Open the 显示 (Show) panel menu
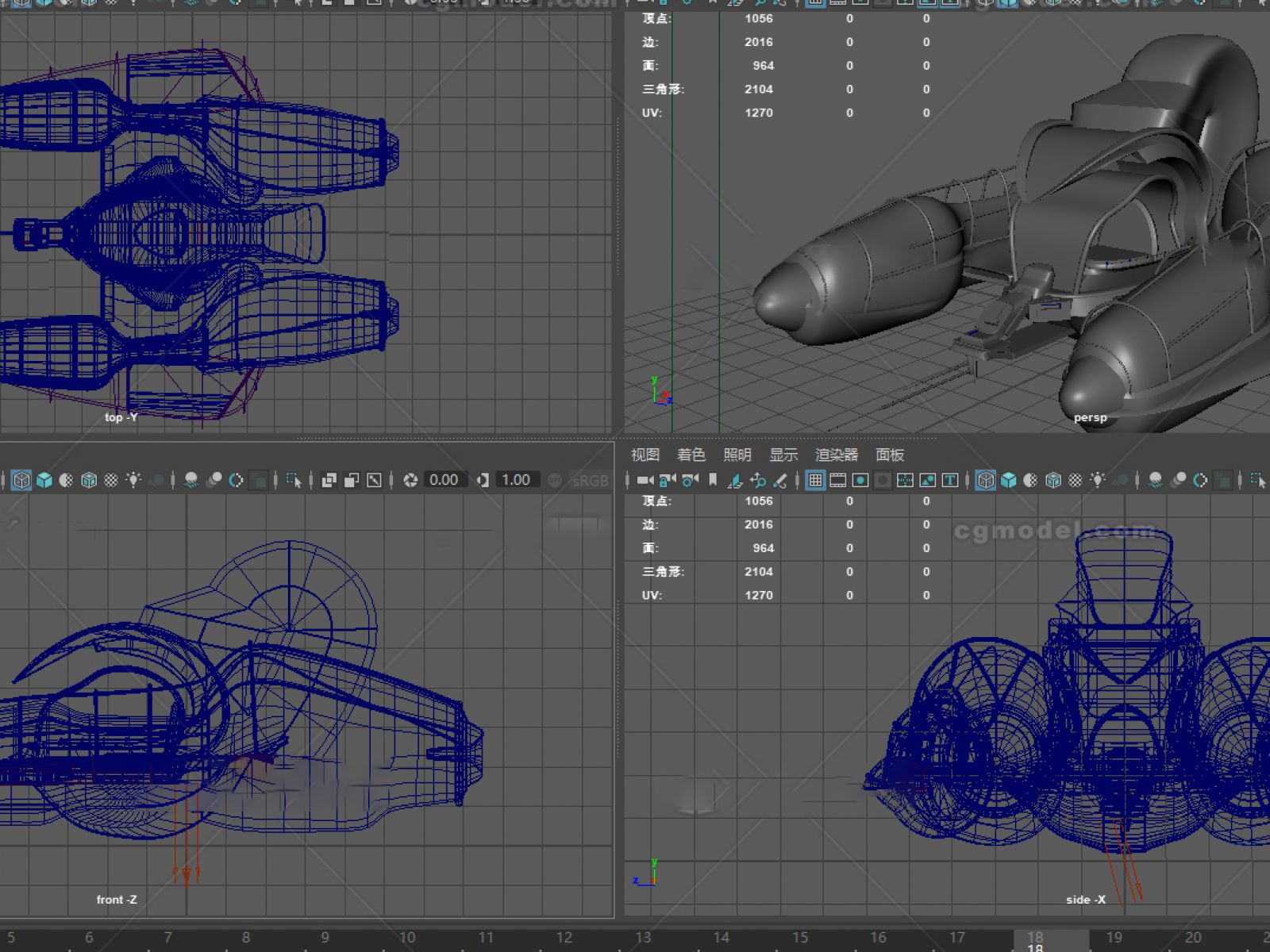The width and height of the screenshot is (1270, 952). click(783, 455)
